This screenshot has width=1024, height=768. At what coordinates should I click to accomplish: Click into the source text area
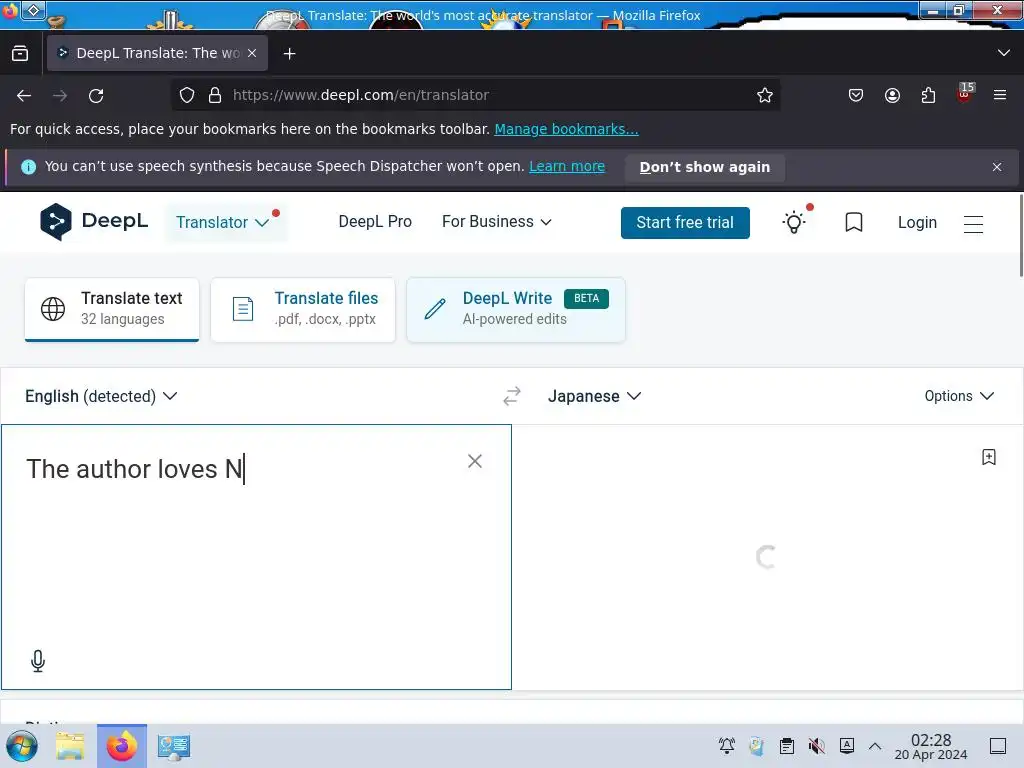(x=256, y=556)
